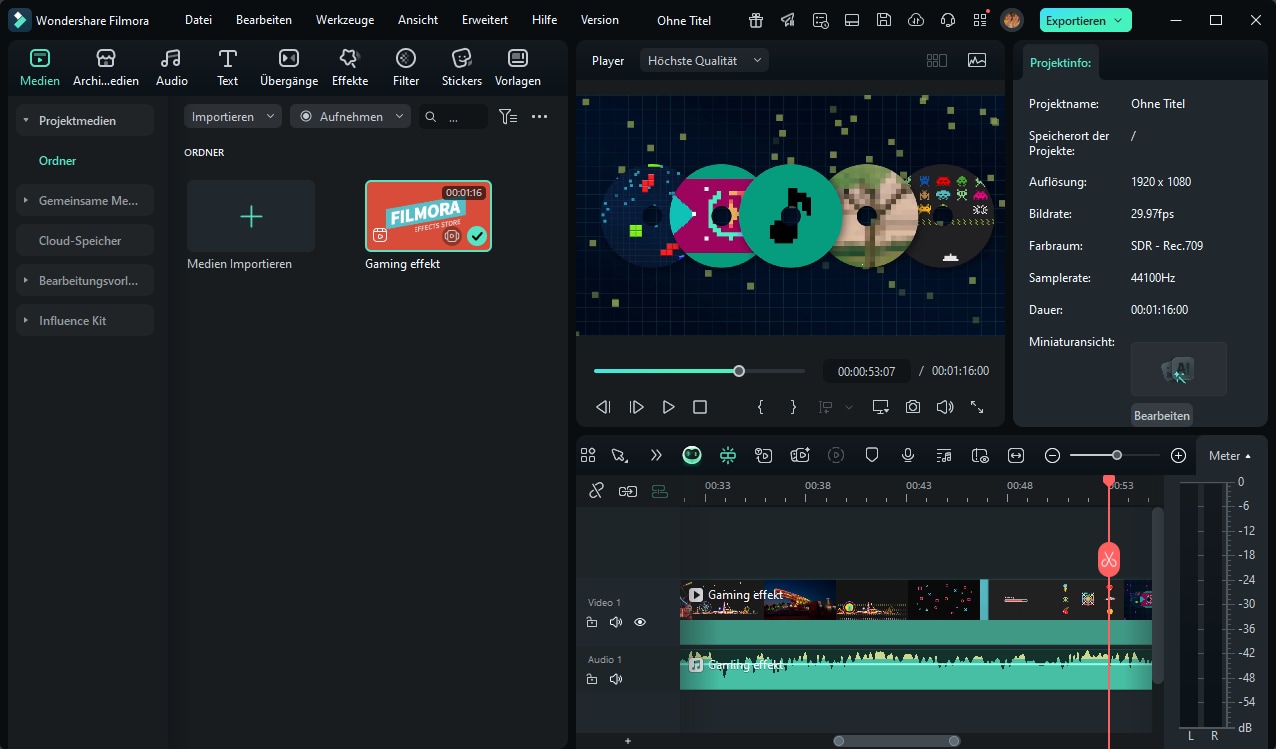Toggle the player grid layout icon
The height and width of the screenshot is (749, 1276).
(x=937, y=60)
